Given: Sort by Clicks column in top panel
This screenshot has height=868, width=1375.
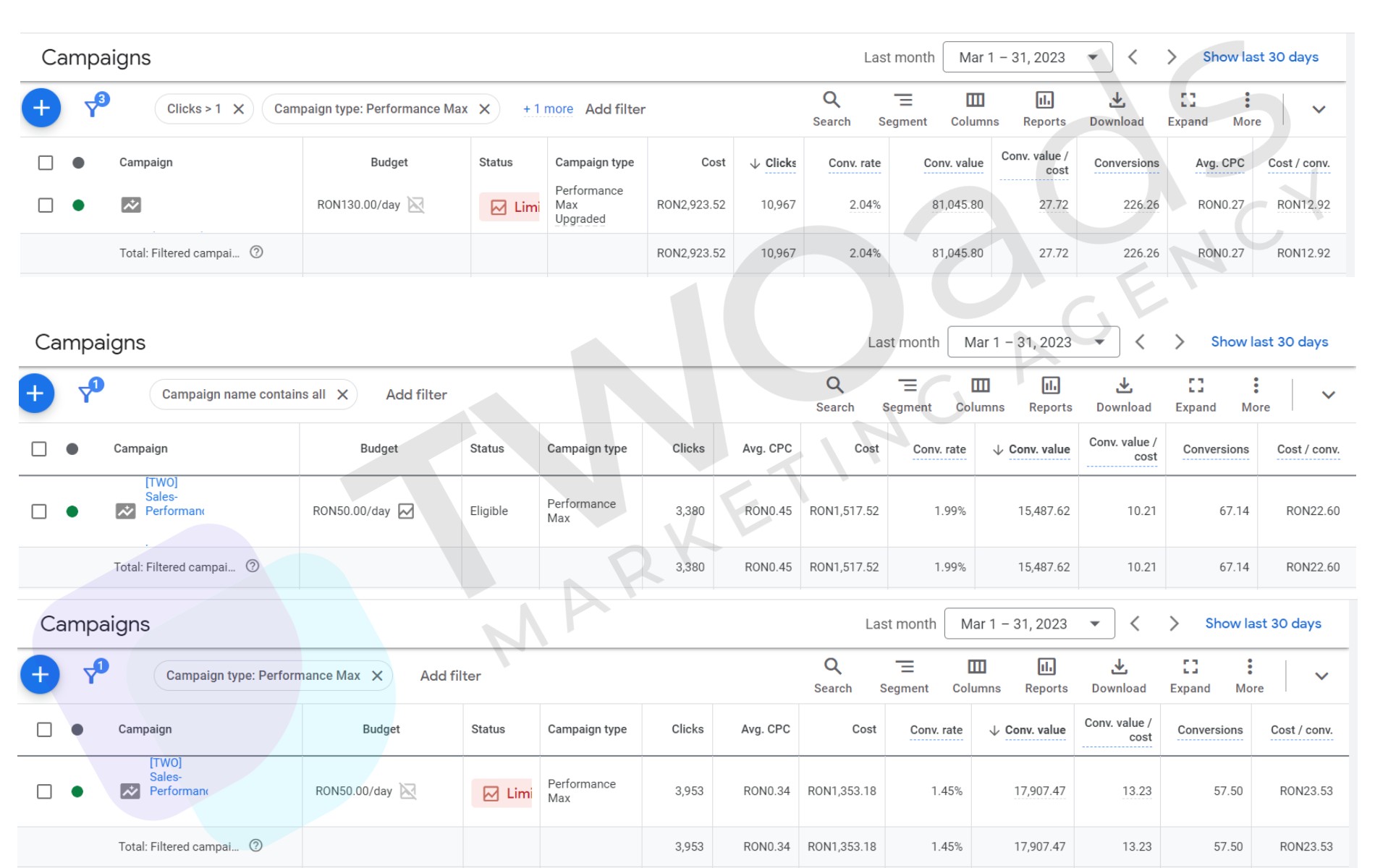Looking at the screenshot, I should [x=773, y=163].
